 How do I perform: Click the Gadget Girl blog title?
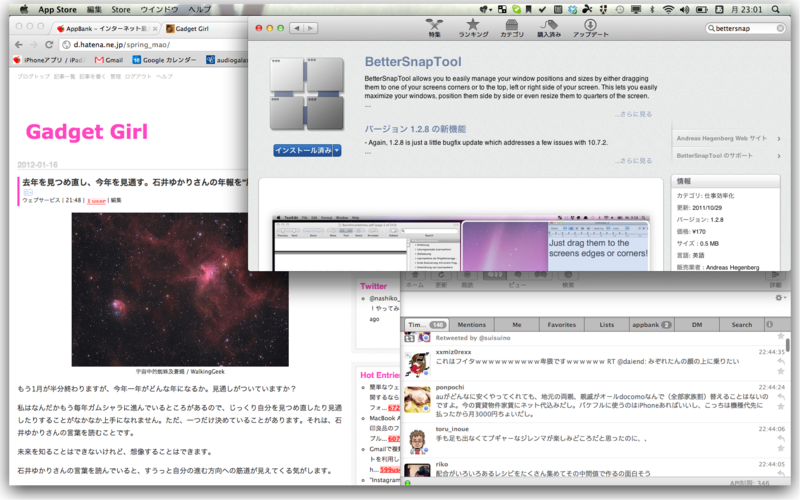pos(87,132)
